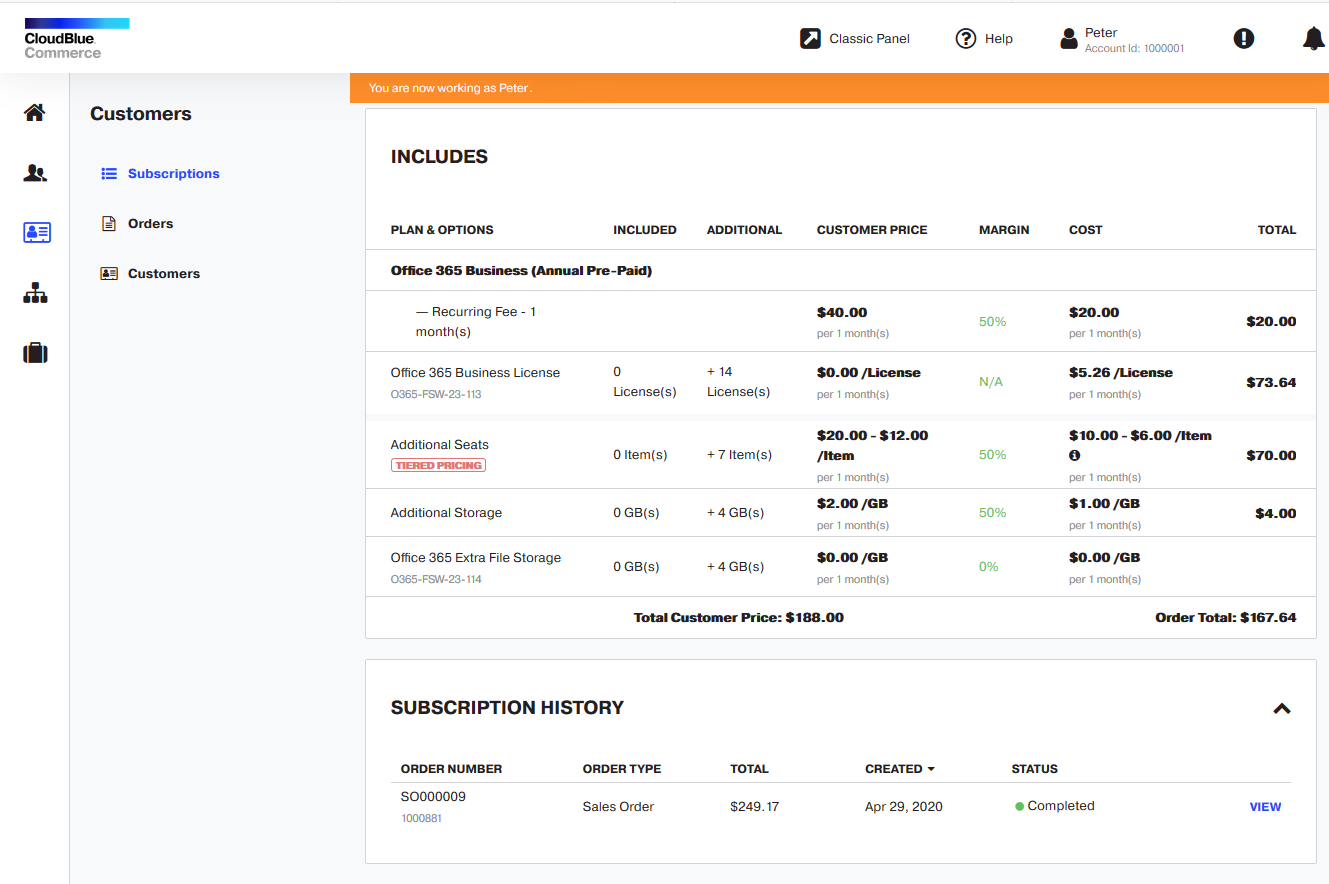Viewport: 1329px width, 884px height.
Task: Click the Order Type column header
Action: 622,769
